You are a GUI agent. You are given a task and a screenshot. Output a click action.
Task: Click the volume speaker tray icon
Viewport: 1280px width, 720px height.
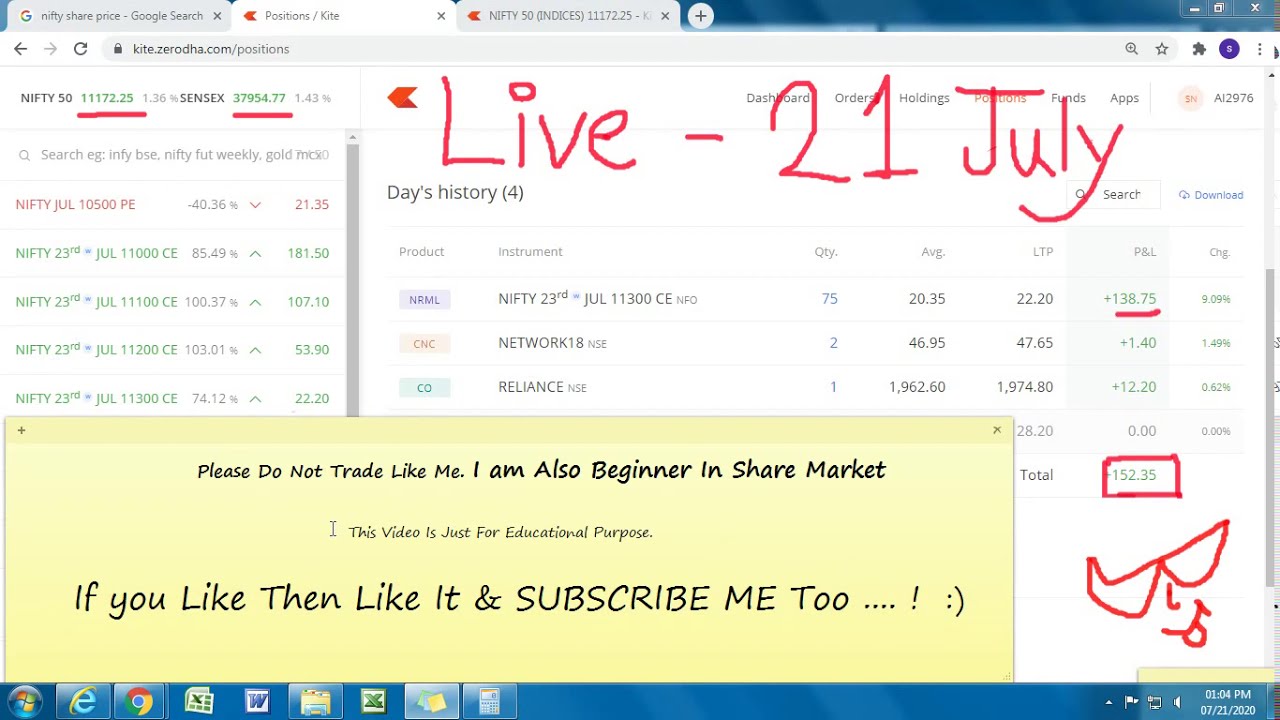pyautogui.click(x=1177, y=702)
